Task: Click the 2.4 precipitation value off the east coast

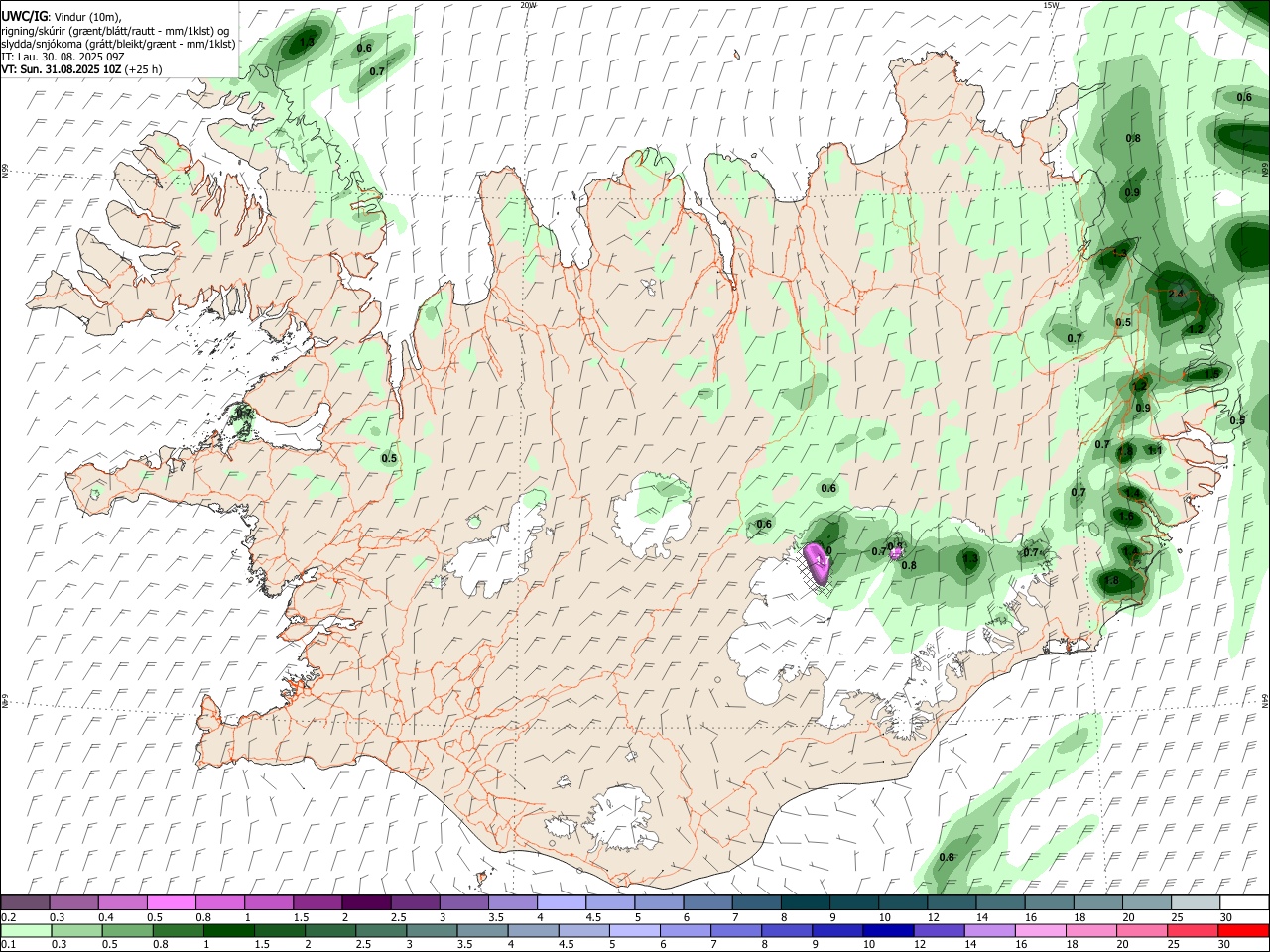Action: point(1177,295)
